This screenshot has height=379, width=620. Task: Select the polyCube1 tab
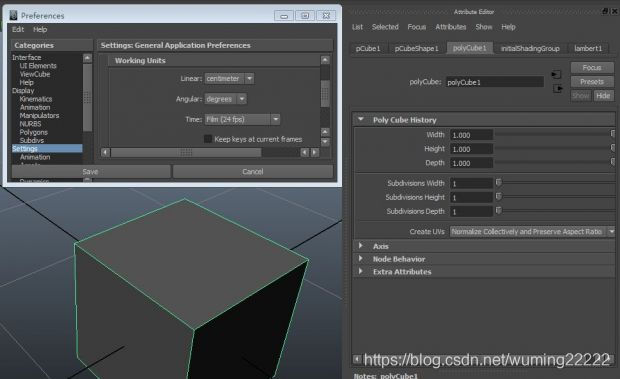[x=470, y=48]
